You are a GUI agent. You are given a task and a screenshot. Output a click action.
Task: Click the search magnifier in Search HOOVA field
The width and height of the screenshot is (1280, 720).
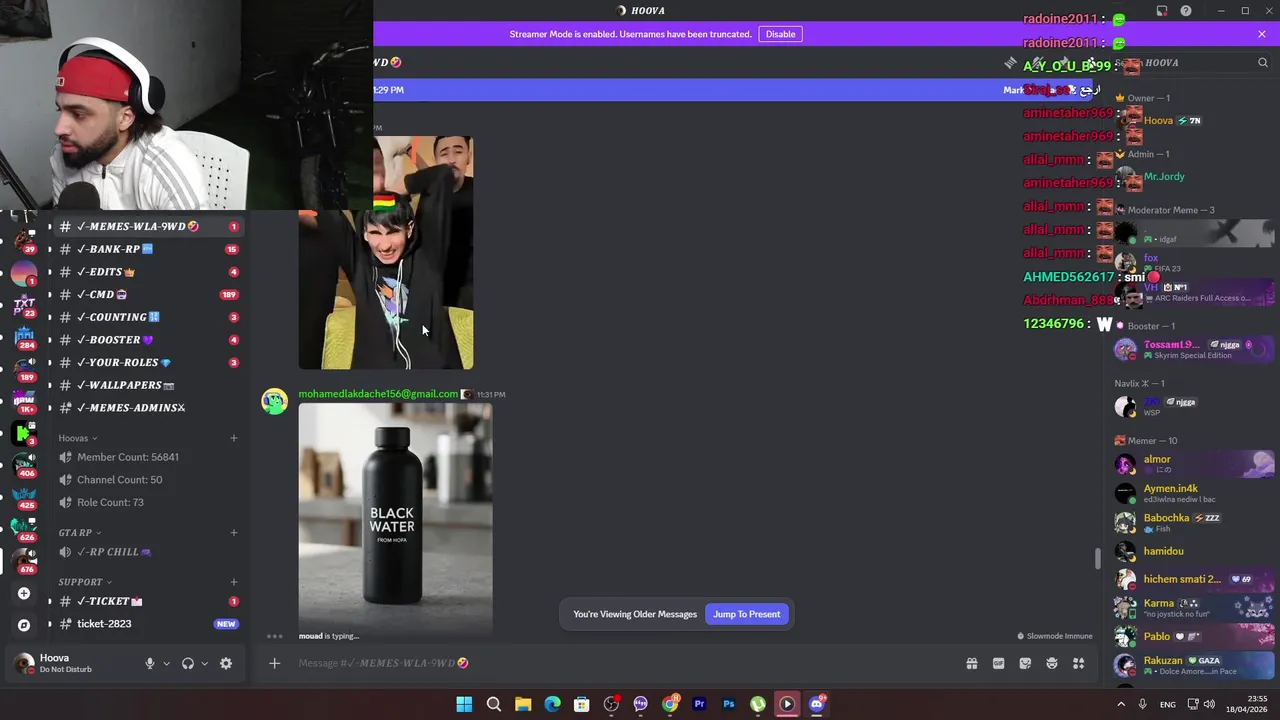point(1263,62)
